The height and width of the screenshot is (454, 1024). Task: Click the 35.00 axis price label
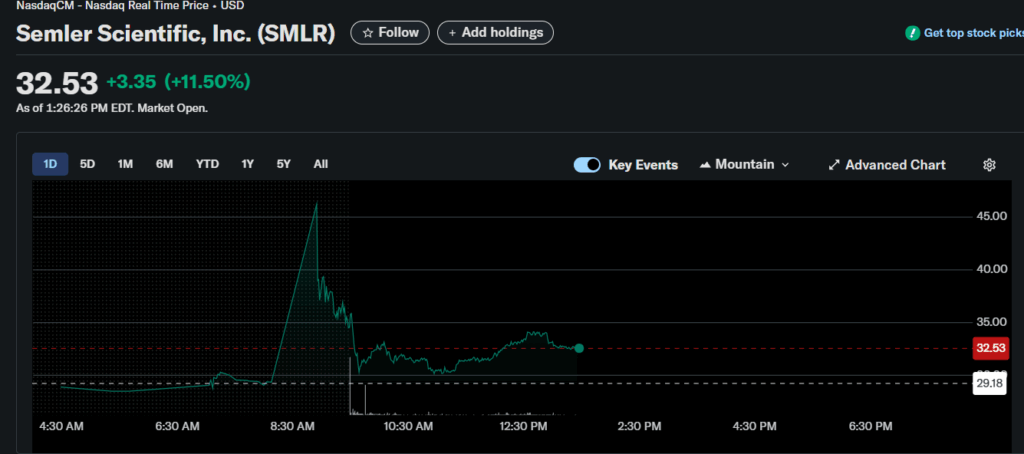coord(990,322)
